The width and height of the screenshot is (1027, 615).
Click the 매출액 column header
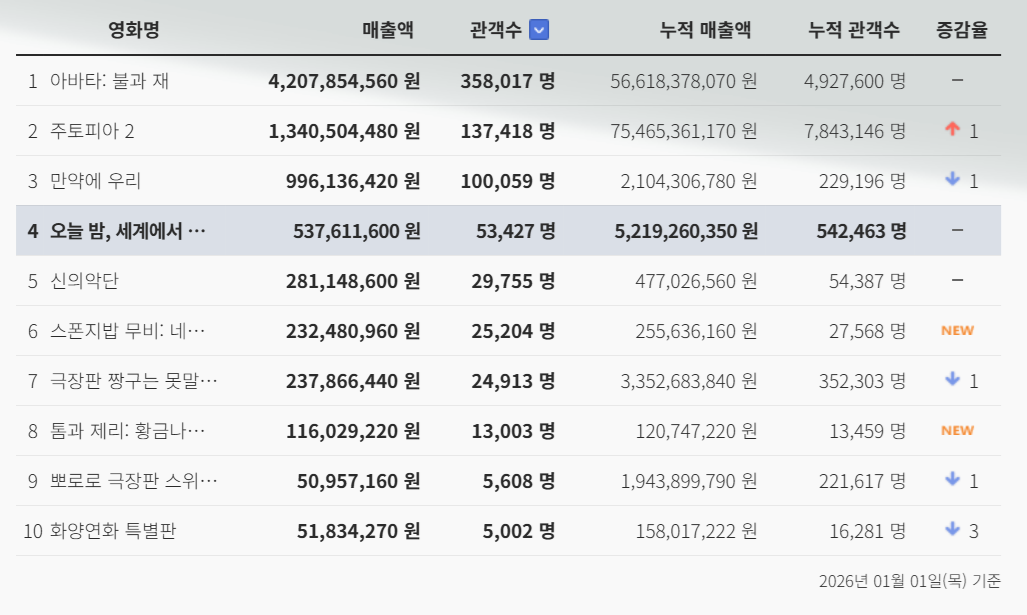coord(388,29)
